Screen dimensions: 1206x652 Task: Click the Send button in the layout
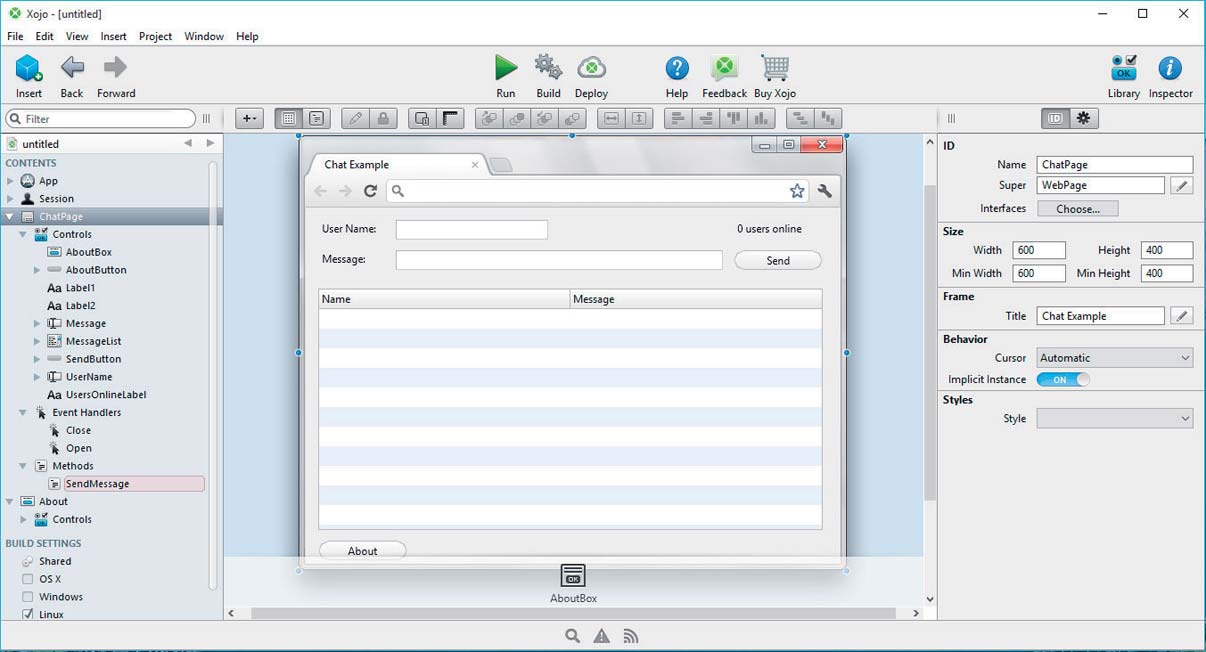pos(778,261)
